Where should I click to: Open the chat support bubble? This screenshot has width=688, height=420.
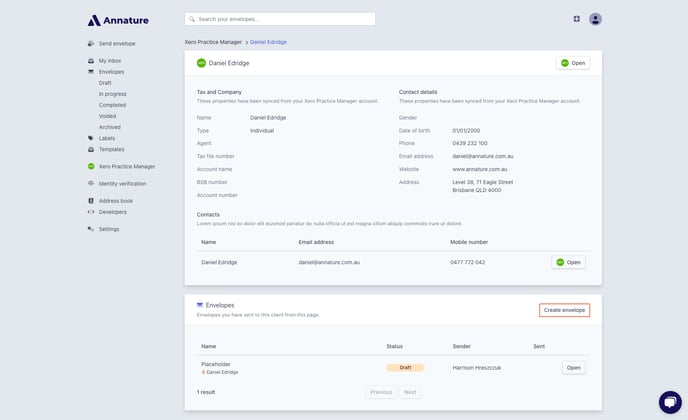pyautogui.click(x=670, y=402)
